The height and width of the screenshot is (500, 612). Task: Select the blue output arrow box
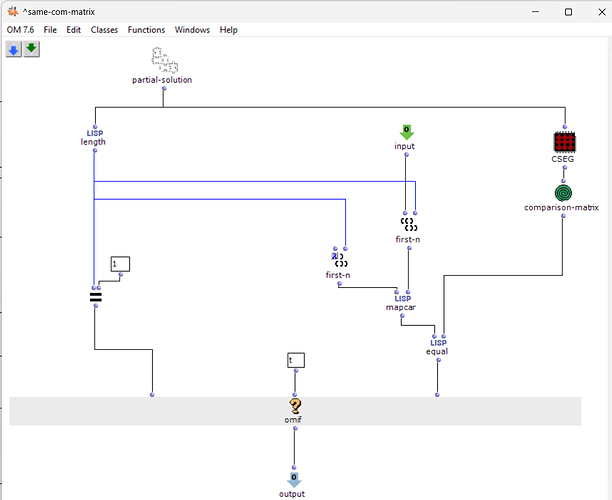pyautogui.click(x=294, y=480)
